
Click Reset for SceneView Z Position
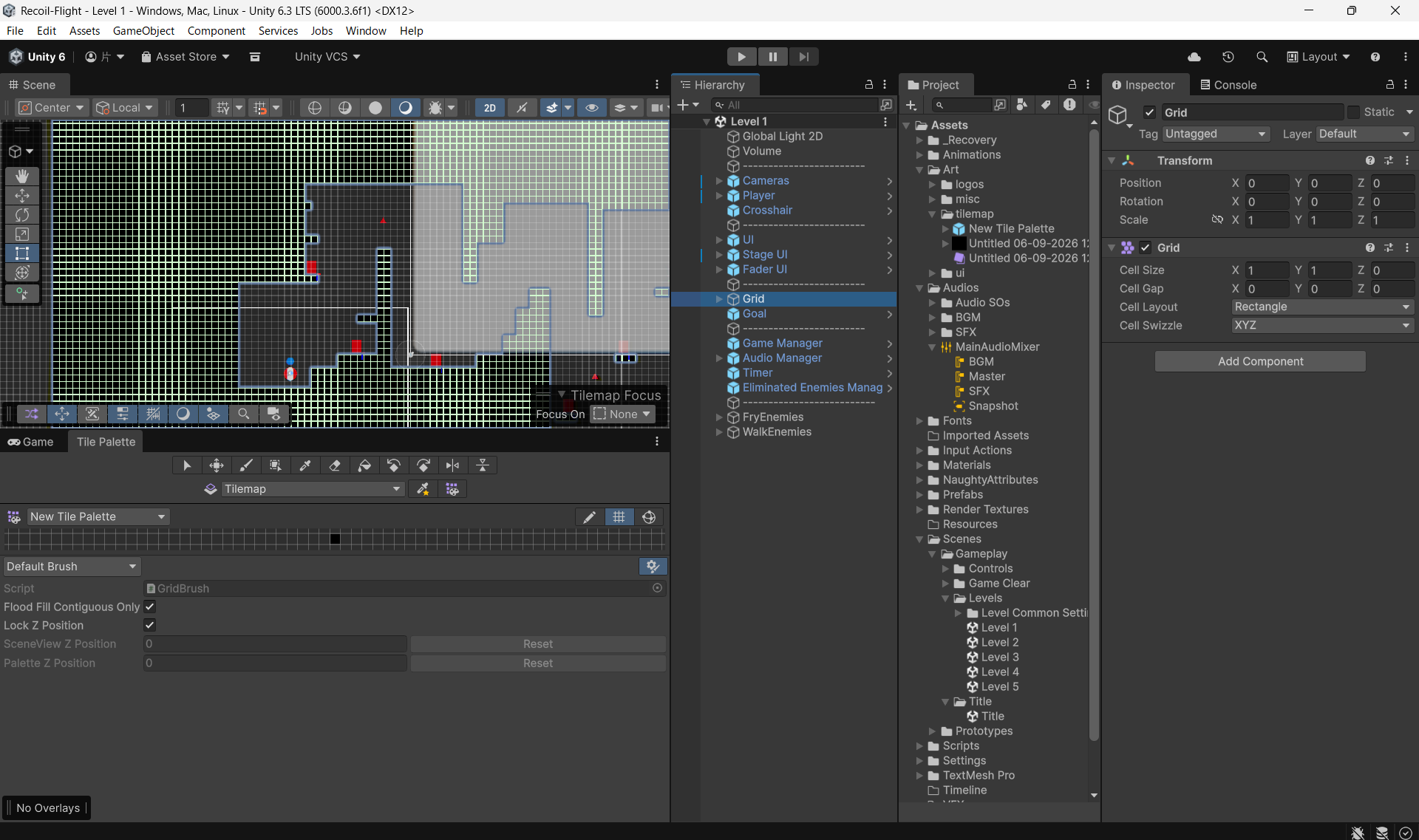tap(538, 644)
